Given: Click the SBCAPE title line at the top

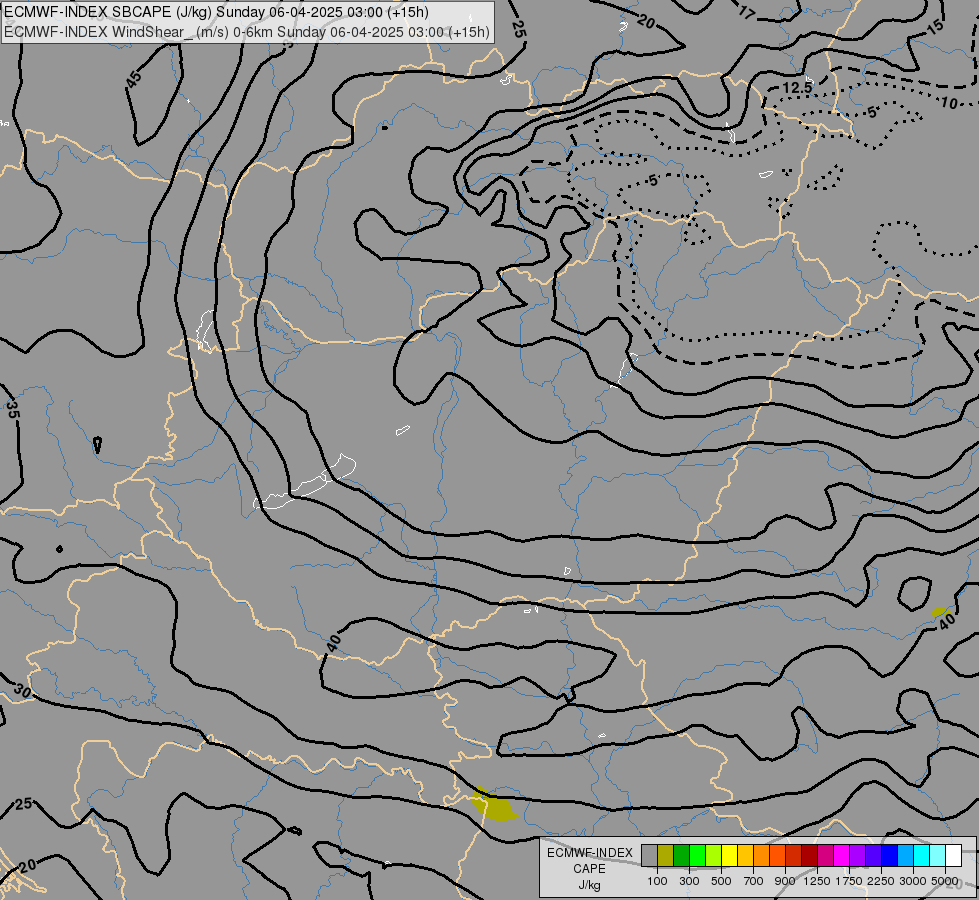Looking at the screenshot, I should (216, 12).
